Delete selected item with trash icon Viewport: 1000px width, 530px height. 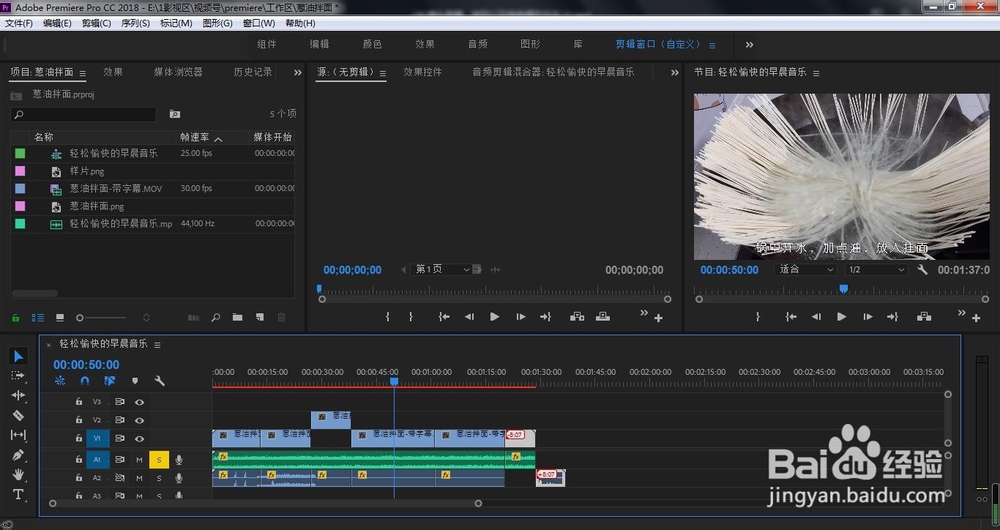coord(281,317)
